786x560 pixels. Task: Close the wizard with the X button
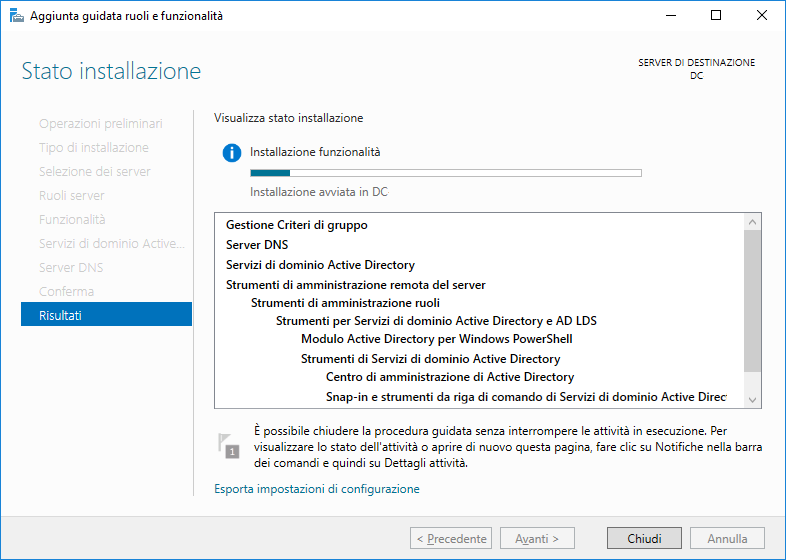coord(762,16)
